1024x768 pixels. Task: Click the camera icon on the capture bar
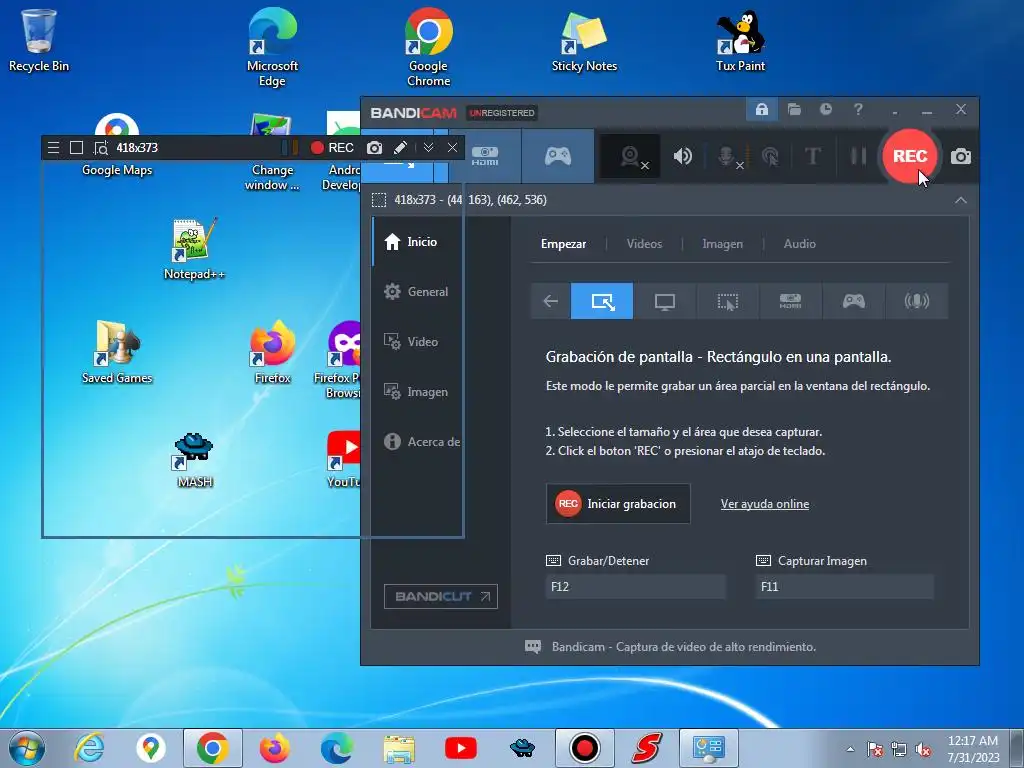pos(374,148)
